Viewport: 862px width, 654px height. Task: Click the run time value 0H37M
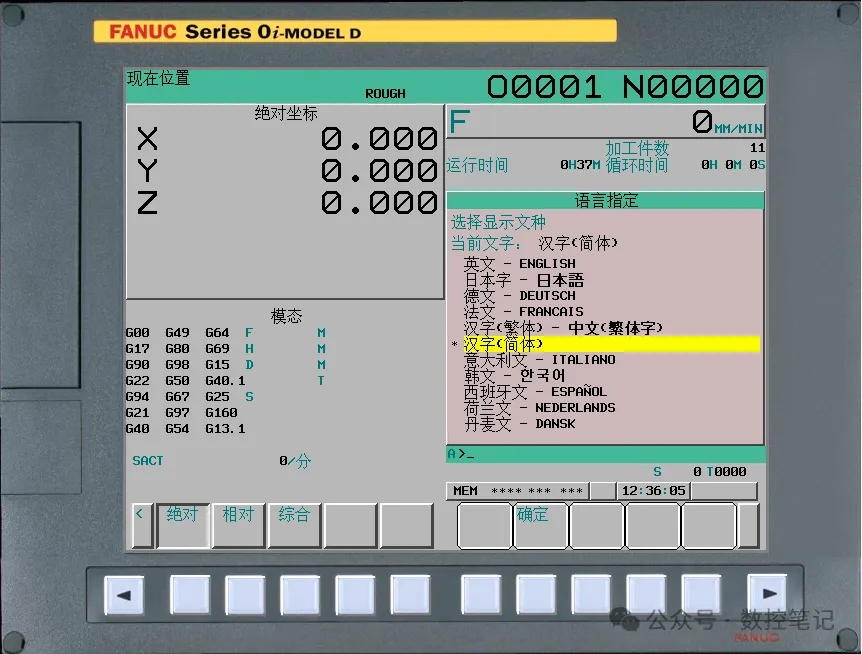coord(580,165)
